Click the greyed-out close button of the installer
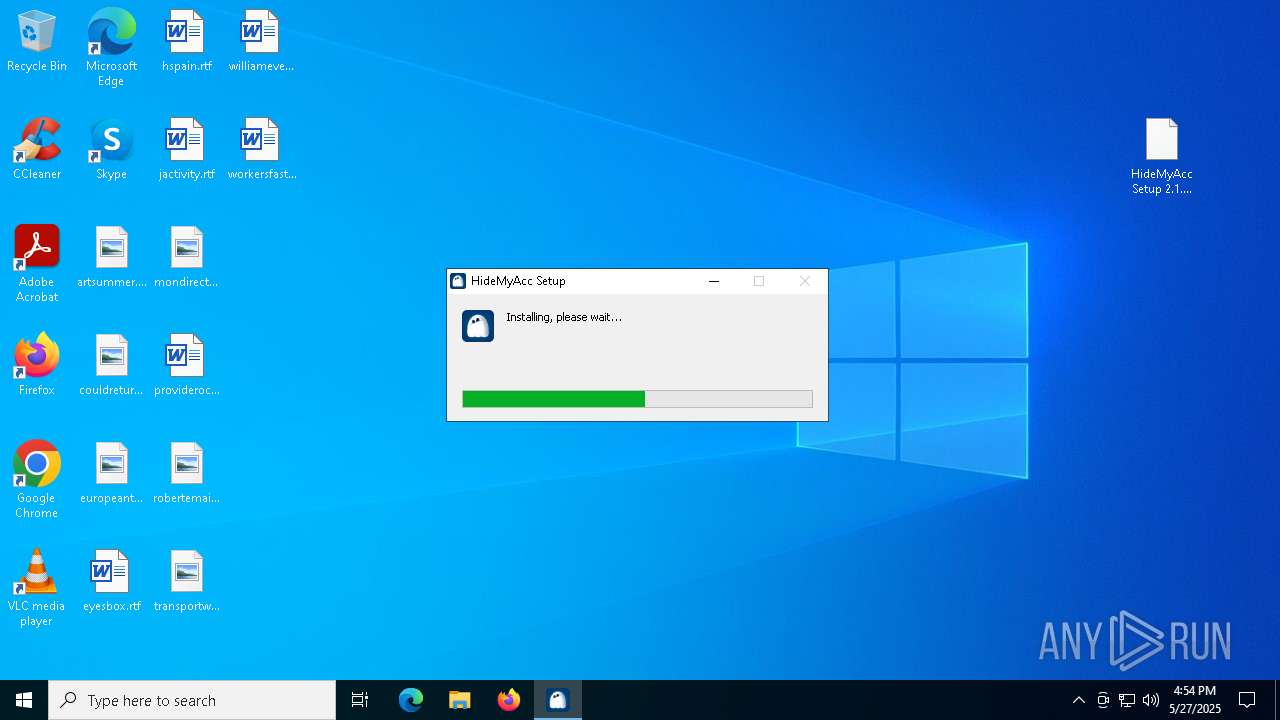The width and height of the screenshot is (1280, 720). point(805,281)
